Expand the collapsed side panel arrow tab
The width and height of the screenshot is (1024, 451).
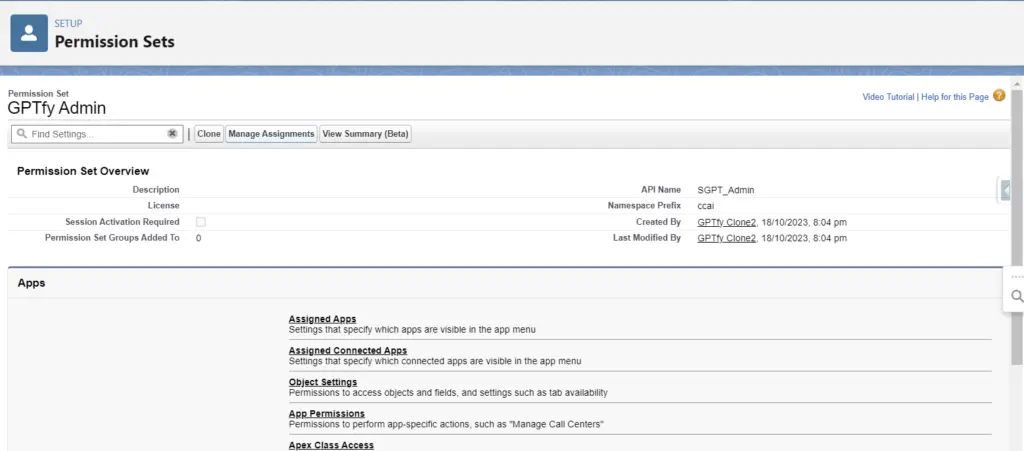coord(1005,190)
